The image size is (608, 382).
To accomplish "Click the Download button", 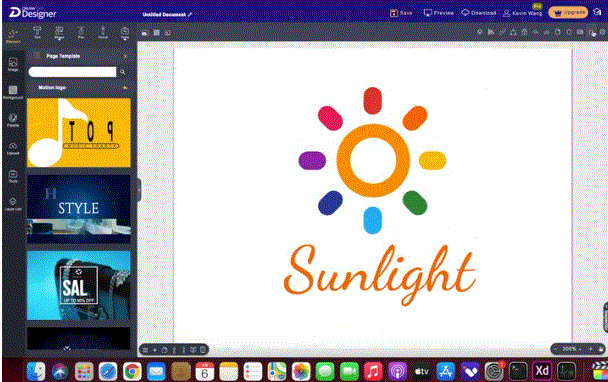I will pyautogui.click(x=478, y=13).
